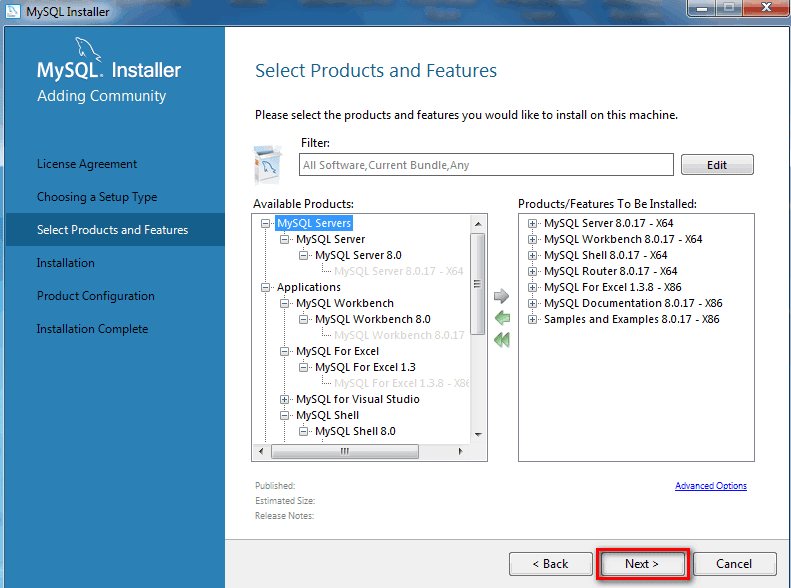
Task: Select MySQL for Visual Studio tree item
Action: pos(358,399)
